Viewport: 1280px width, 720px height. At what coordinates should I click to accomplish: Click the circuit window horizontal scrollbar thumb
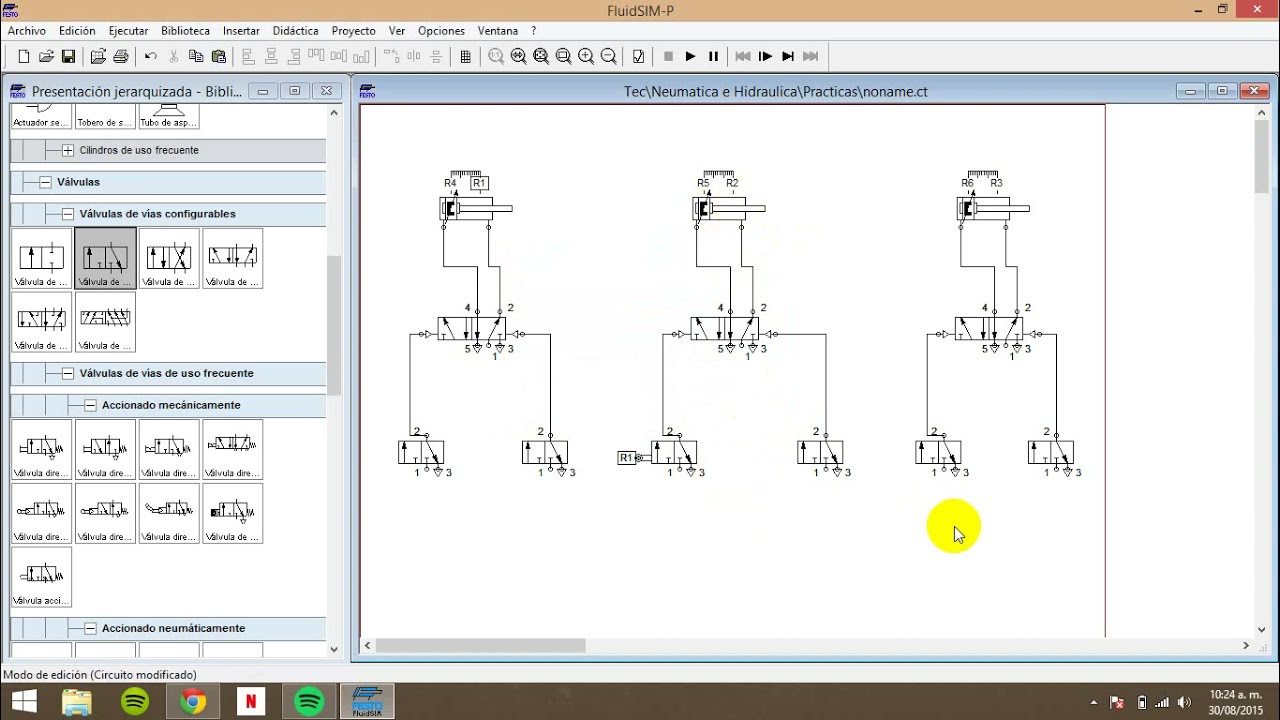[481, 646]
